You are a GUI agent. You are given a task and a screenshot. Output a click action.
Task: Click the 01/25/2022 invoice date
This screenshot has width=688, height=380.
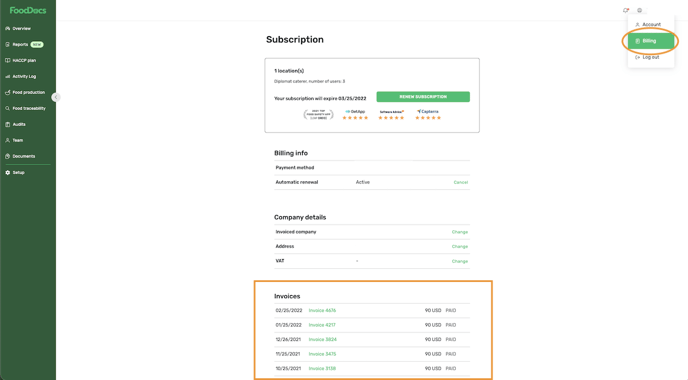pos(288,325)
